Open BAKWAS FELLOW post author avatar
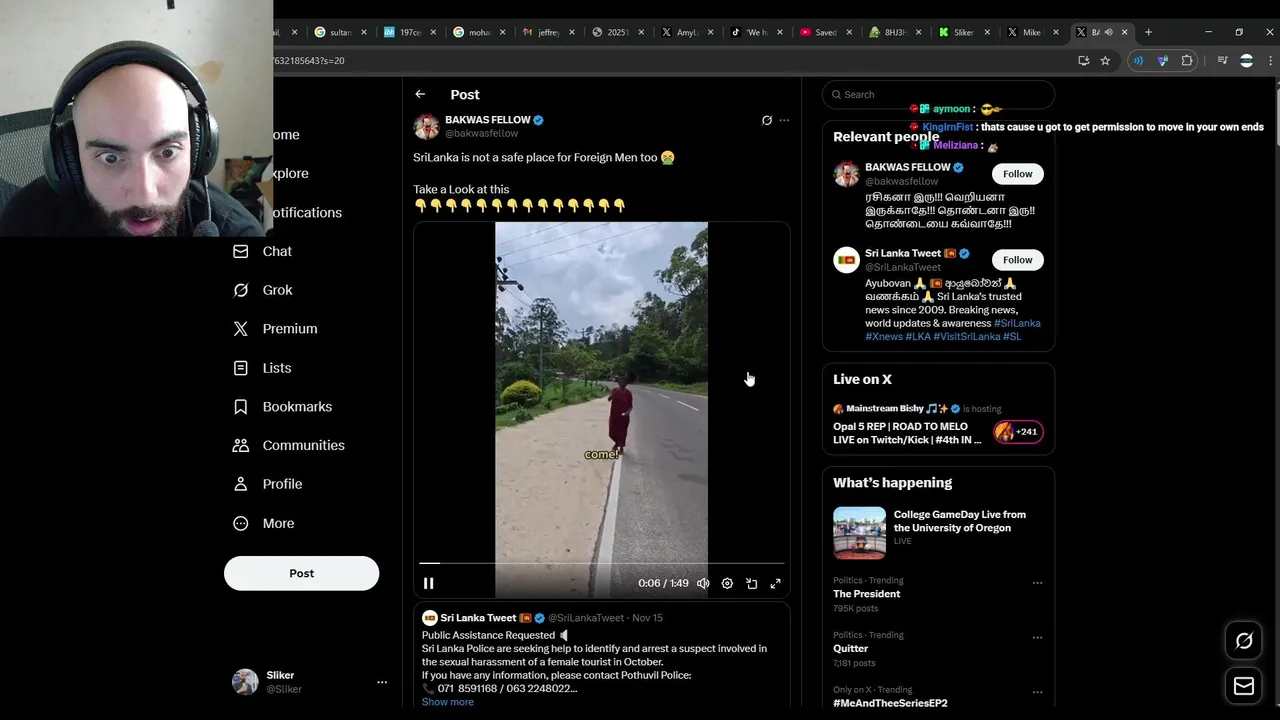1280x720 pixels. (x=427, y=126)
